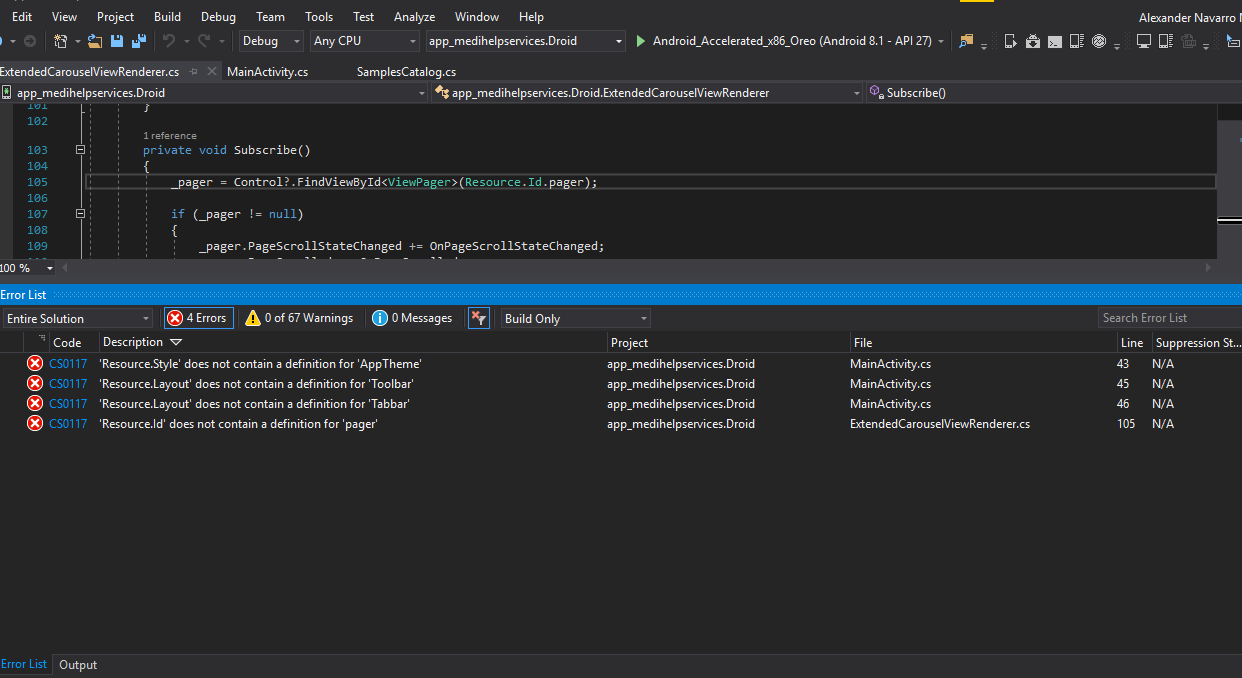1242x678 pixels.
Task: Open the Analyze menu
Action: (413, 16)
